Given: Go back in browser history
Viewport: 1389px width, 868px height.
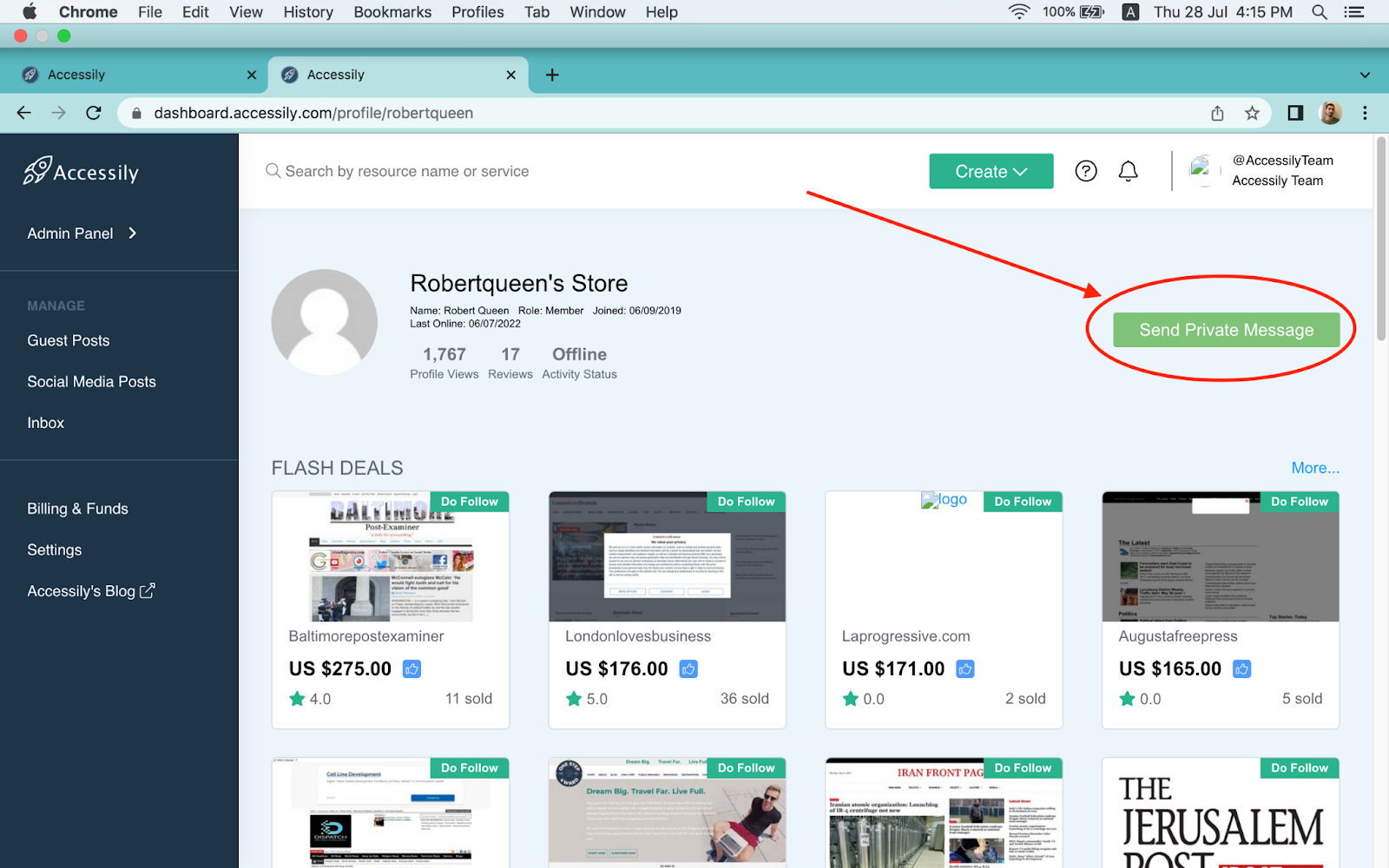Looking at the screenshot, I should (x=24, y=113).
